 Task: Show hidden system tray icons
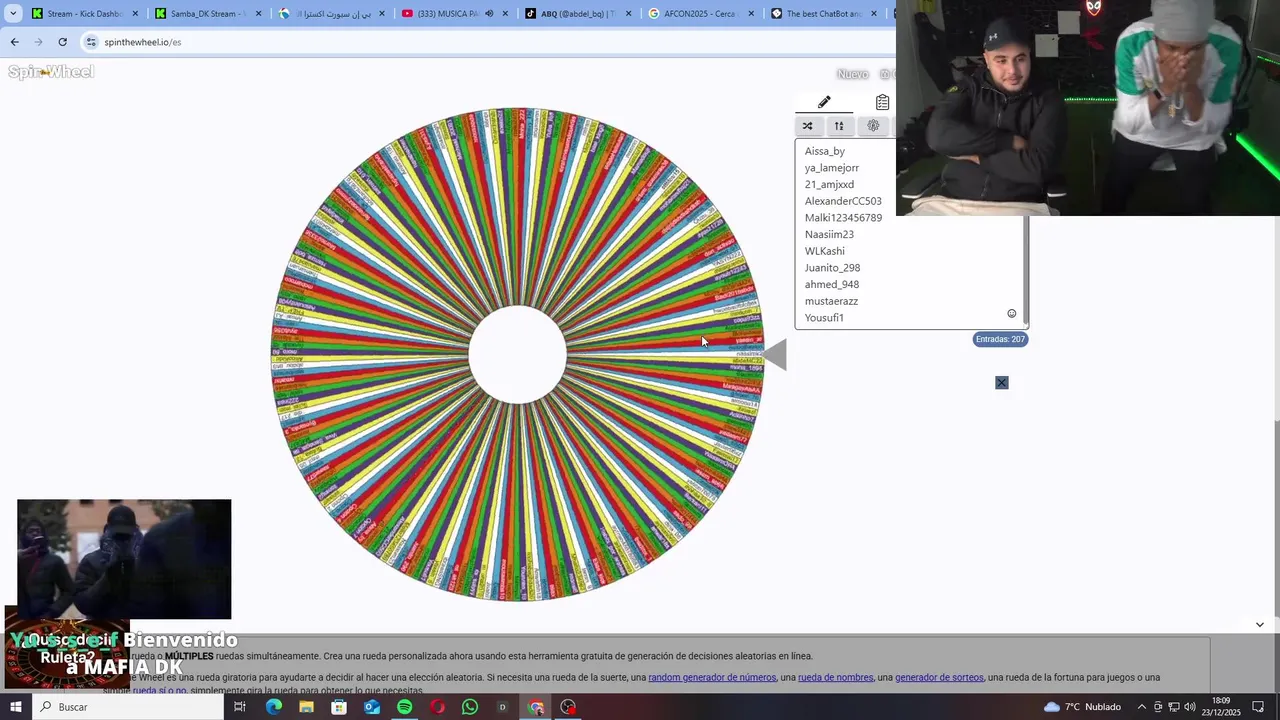pos(1142,707)
